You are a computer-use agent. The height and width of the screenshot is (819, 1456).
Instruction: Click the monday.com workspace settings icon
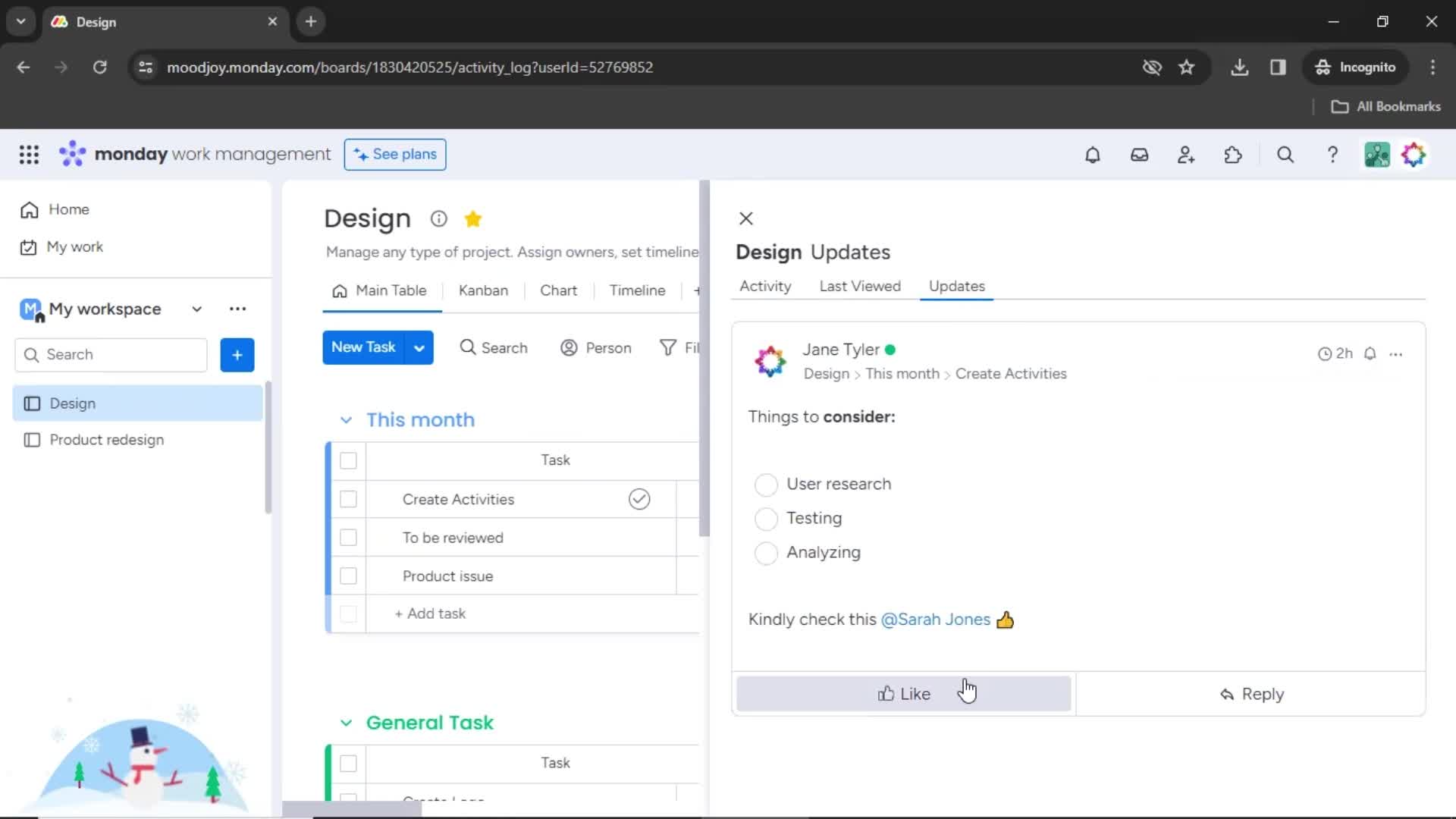[x=237, y=308]
